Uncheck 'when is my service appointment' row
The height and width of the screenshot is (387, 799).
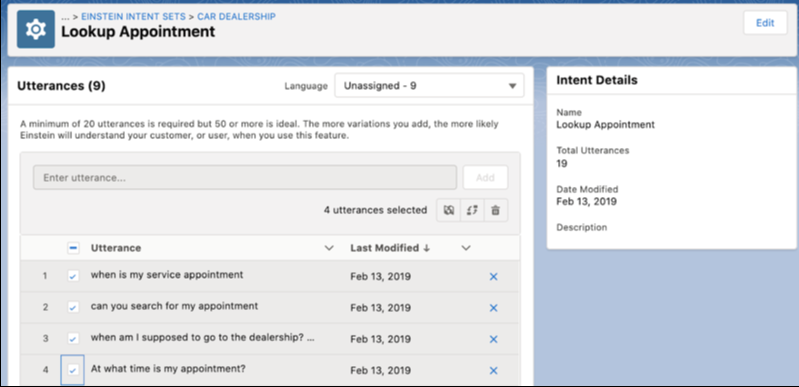click(x=73, y=276)
